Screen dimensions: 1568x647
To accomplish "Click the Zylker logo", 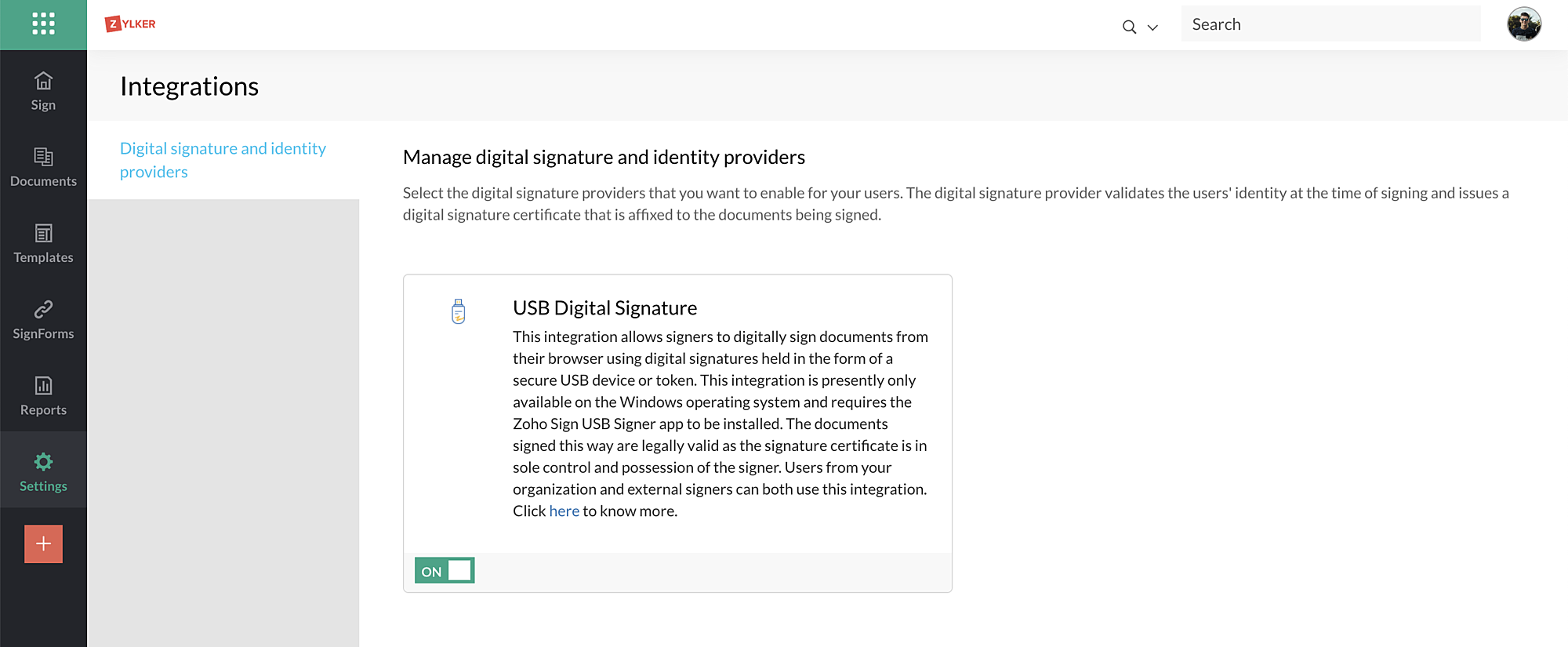I will (x=130, y=24).
